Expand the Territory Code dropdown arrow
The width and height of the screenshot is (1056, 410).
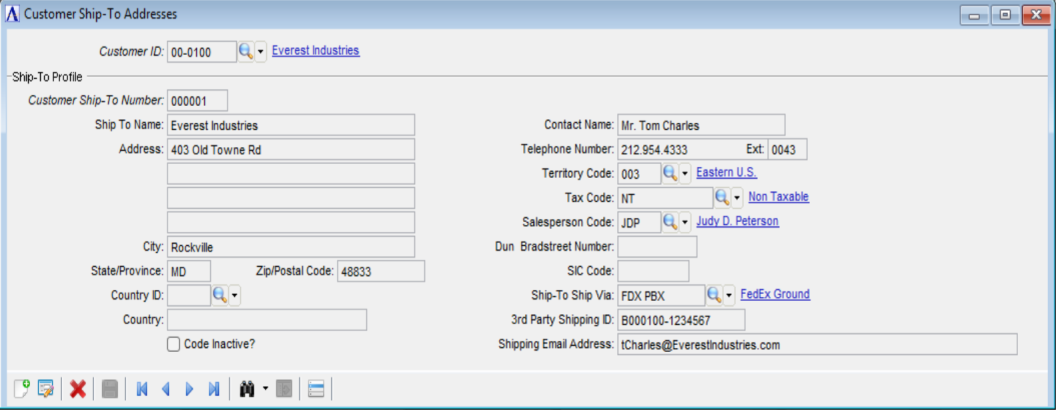coord(685,174)
